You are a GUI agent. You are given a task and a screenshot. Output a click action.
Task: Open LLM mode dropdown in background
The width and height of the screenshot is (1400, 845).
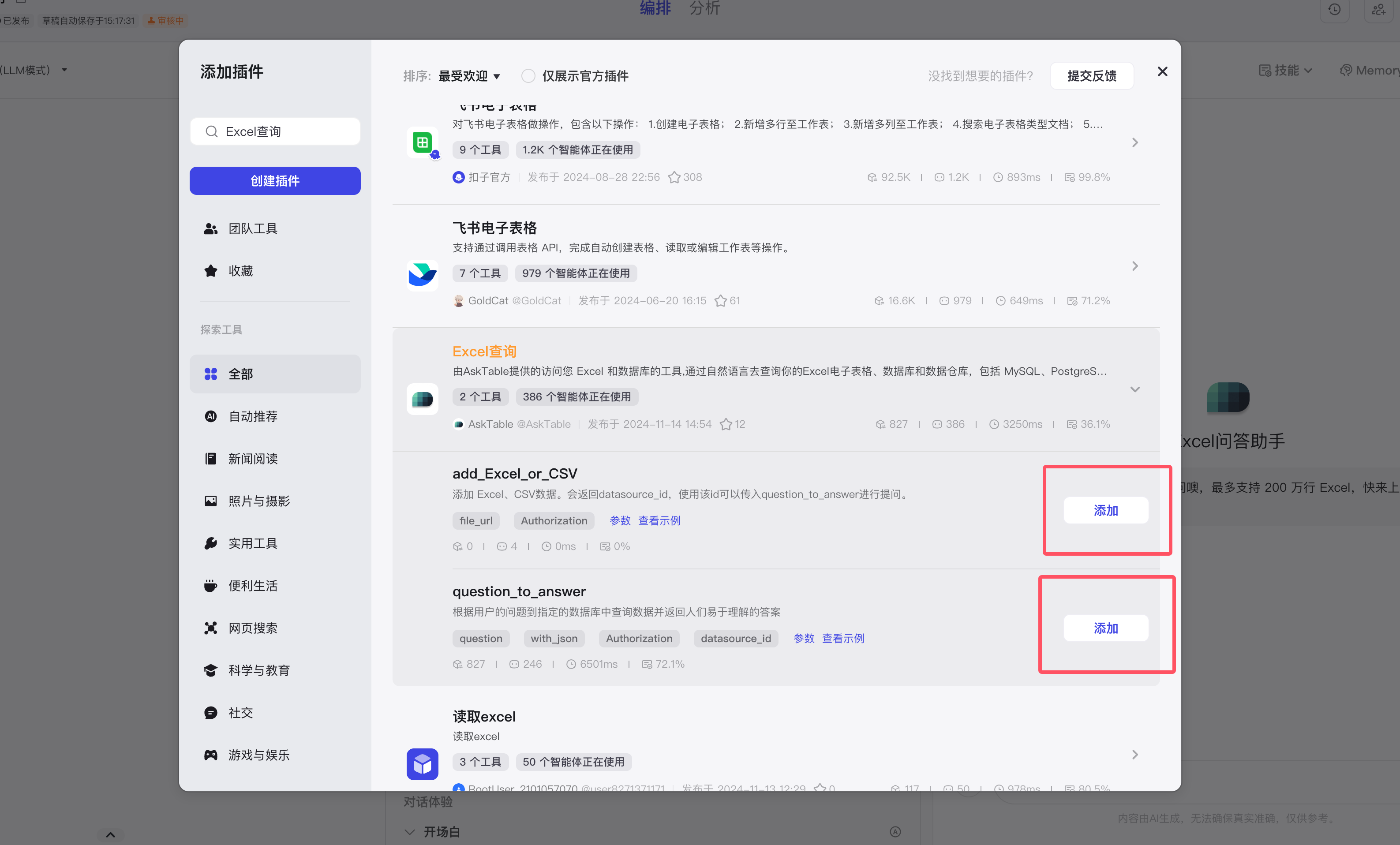(64, 70)
